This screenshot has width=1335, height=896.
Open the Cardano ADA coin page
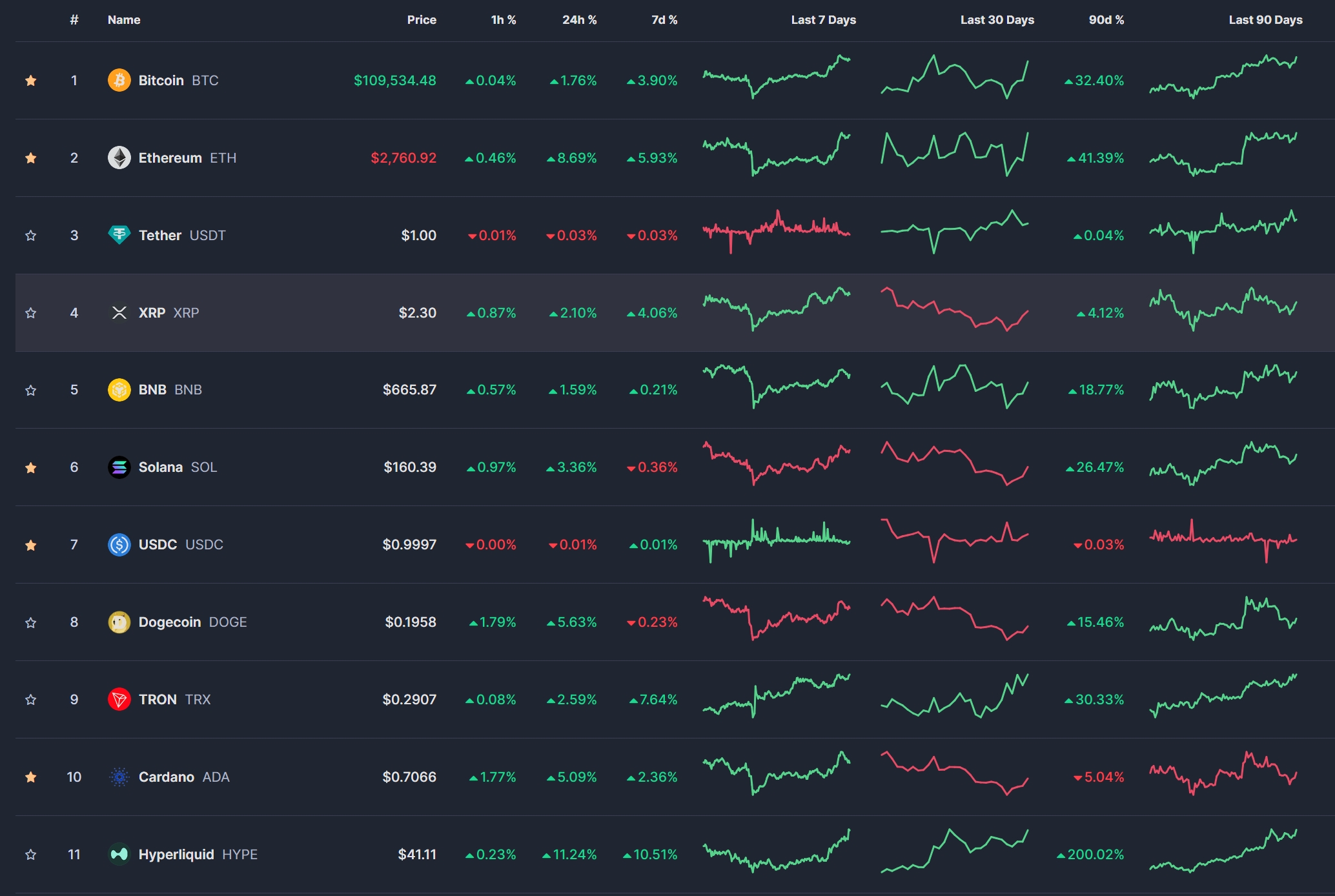pyautogui.click(x=167, y=777)
